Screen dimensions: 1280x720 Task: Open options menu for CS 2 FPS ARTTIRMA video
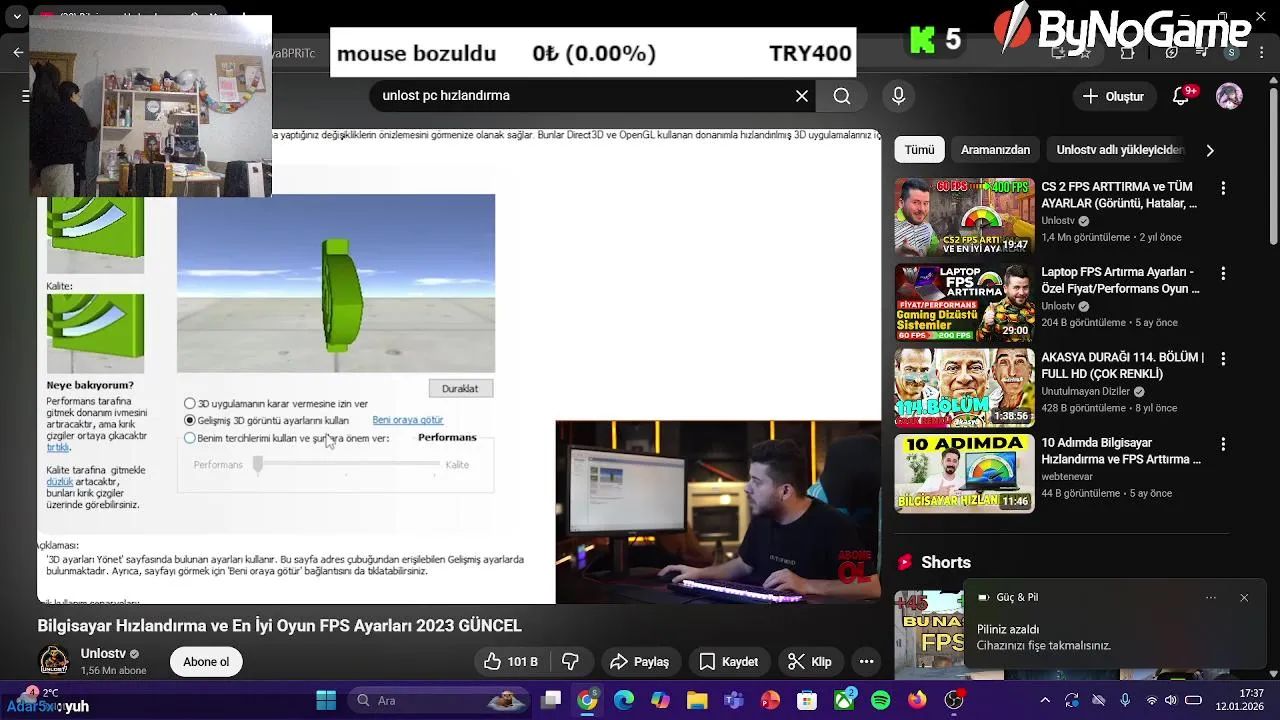[x=1222, y=188]
